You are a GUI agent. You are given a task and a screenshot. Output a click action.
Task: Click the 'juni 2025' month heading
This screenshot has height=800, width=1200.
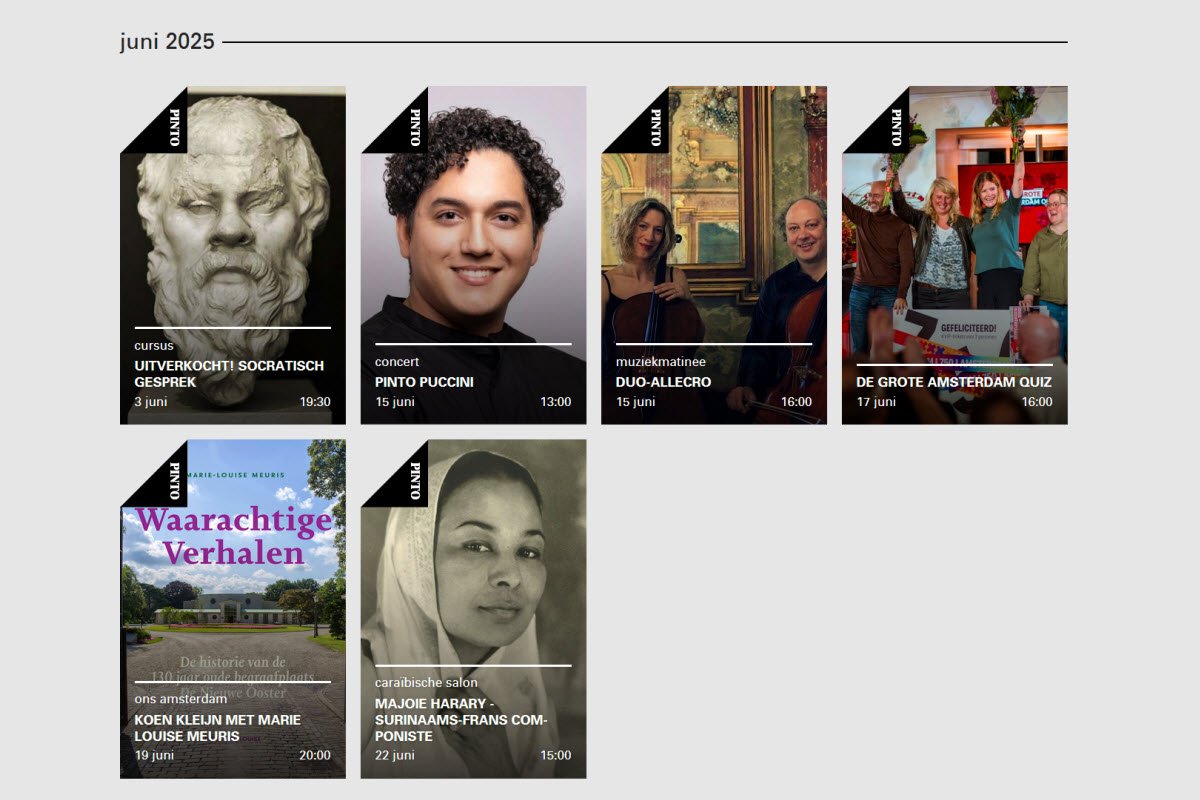point(167,42)
